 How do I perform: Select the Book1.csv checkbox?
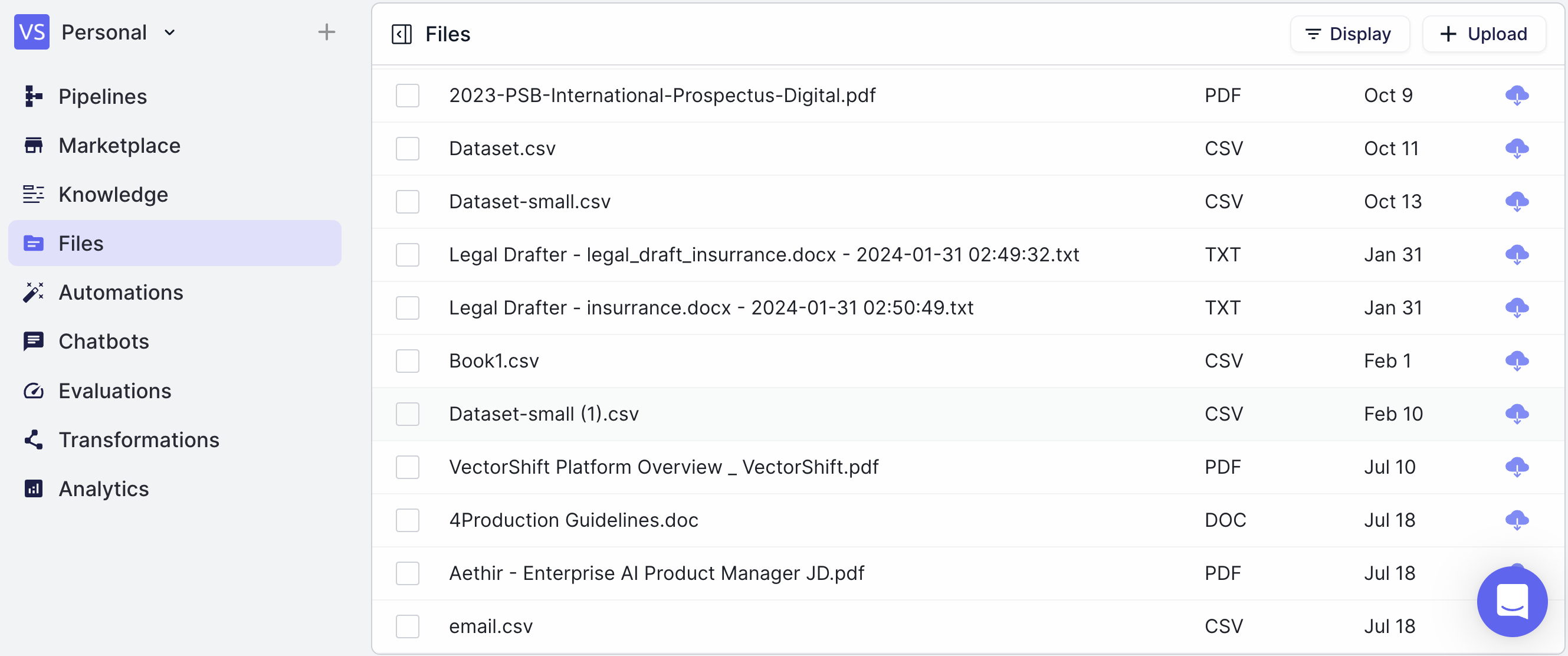[407, 361]
